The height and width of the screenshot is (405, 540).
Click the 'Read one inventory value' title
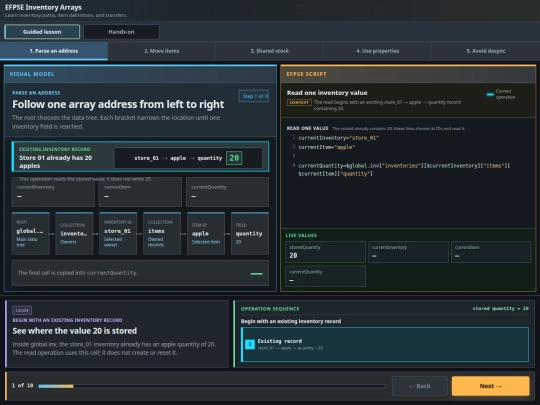click(327, 93)
